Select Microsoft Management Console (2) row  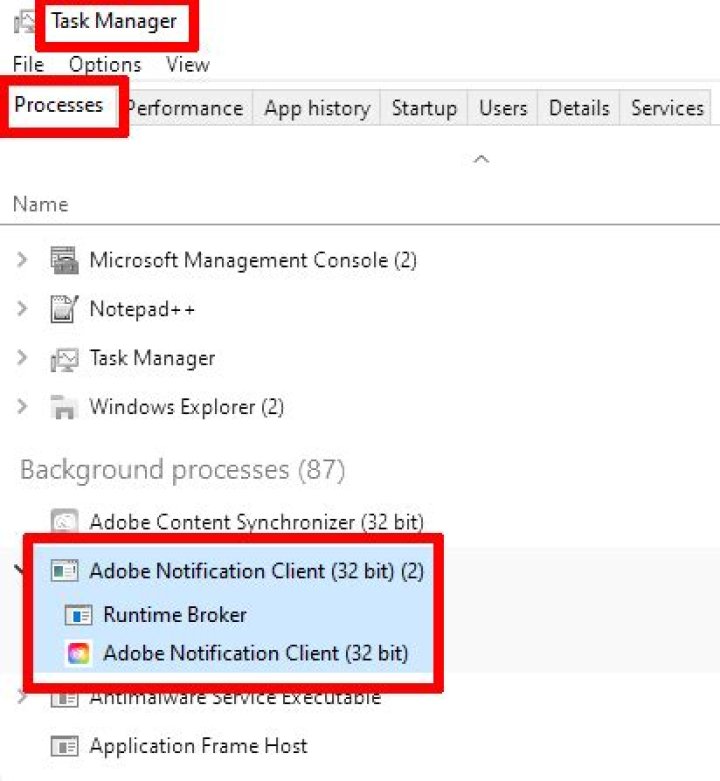360,260
